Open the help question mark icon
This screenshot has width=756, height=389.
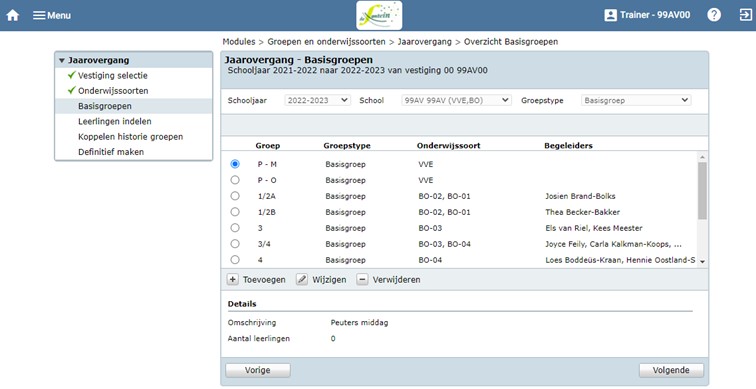(714, 15)
